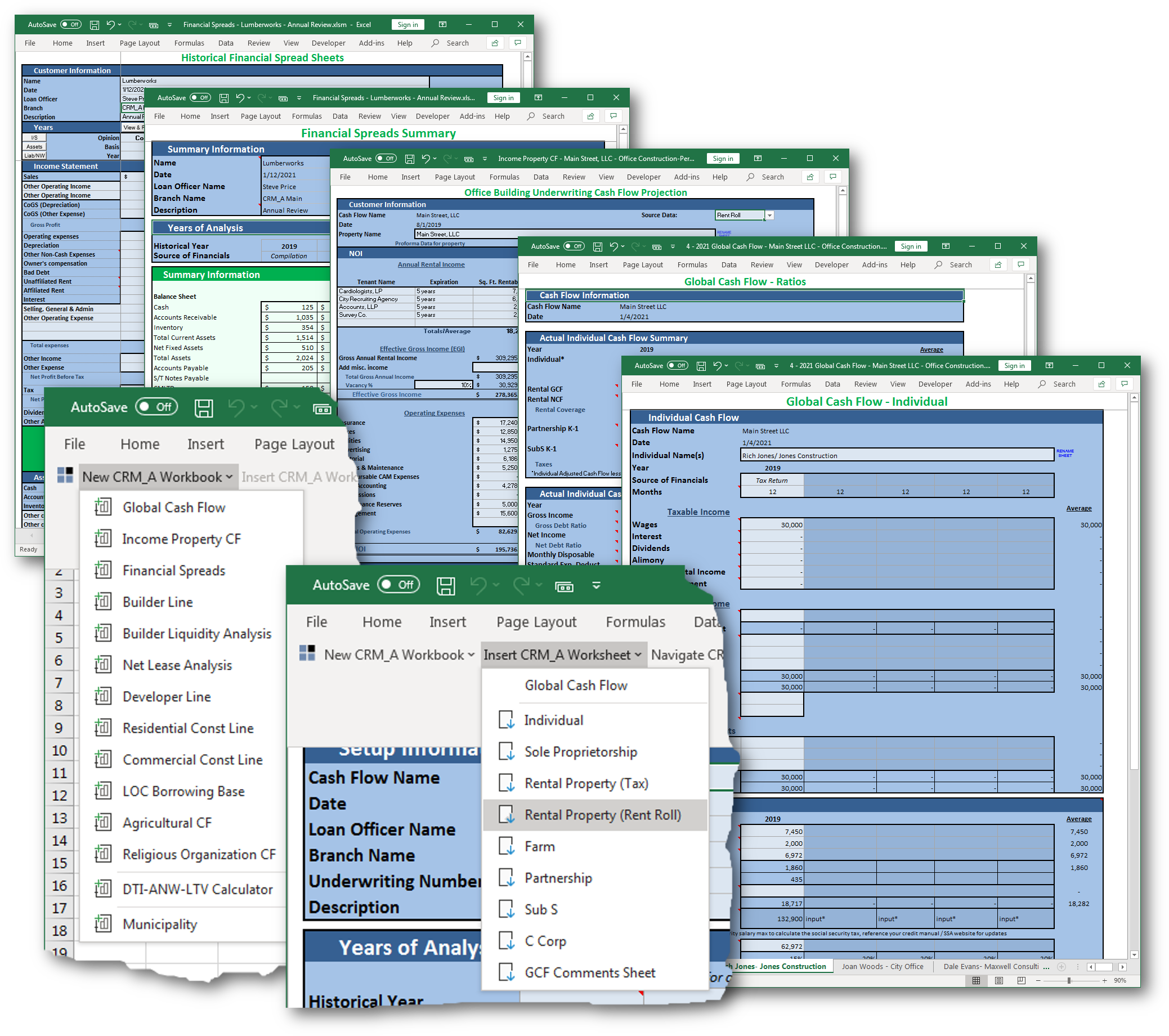Click the Agricultural CF icon
The image size is (1169, 1036).
(101, 821)
